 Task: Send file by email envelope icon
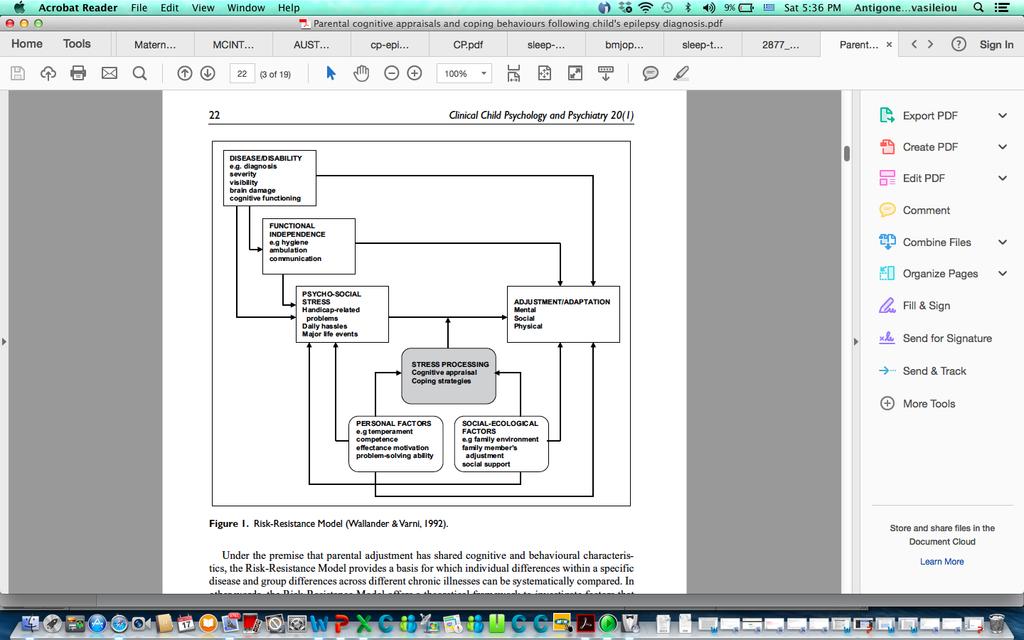pos(109,73)
